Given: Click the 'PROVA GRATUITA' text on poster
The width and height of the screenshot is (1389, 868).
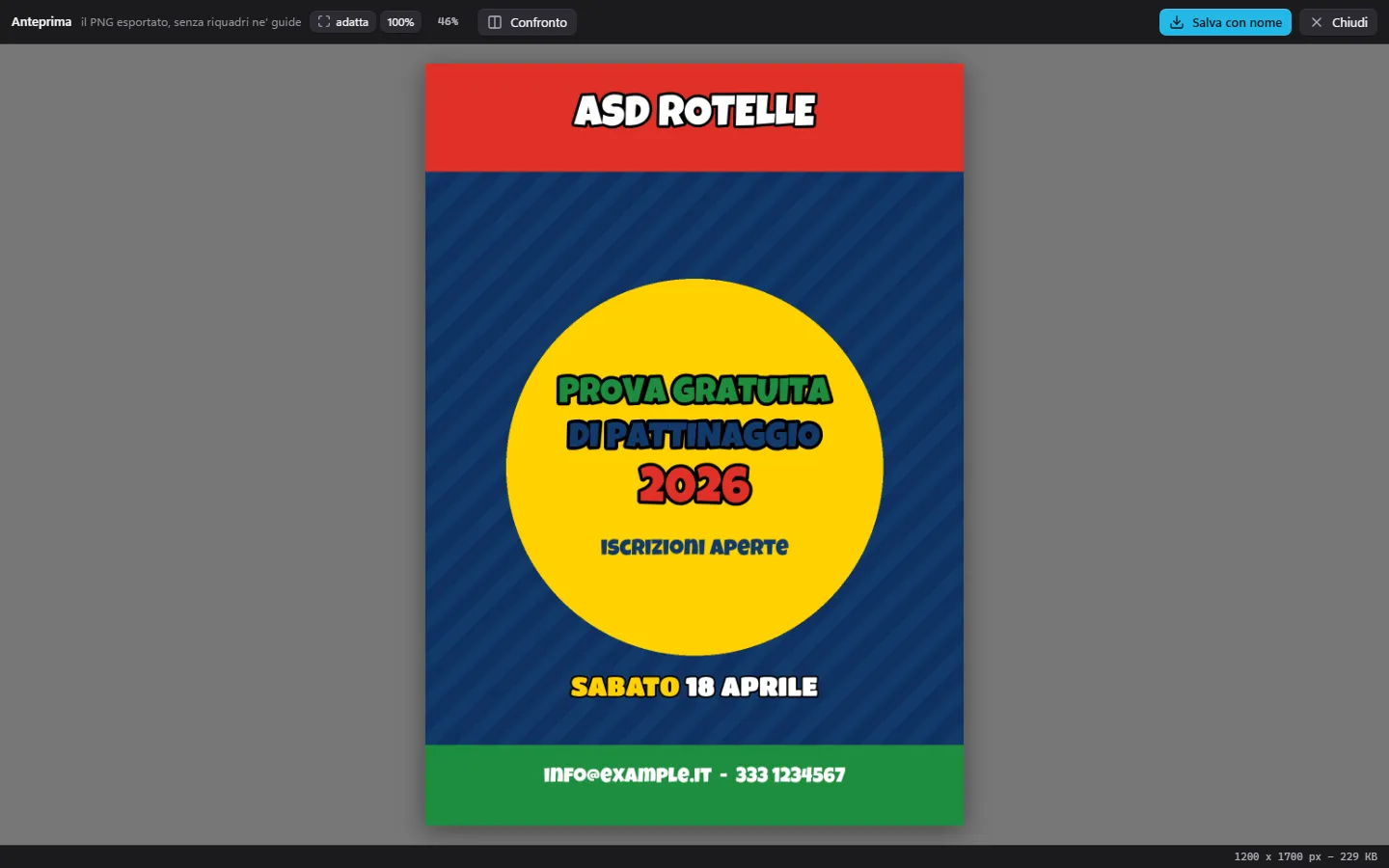Looking at the screenshot, I should [694, 390].
